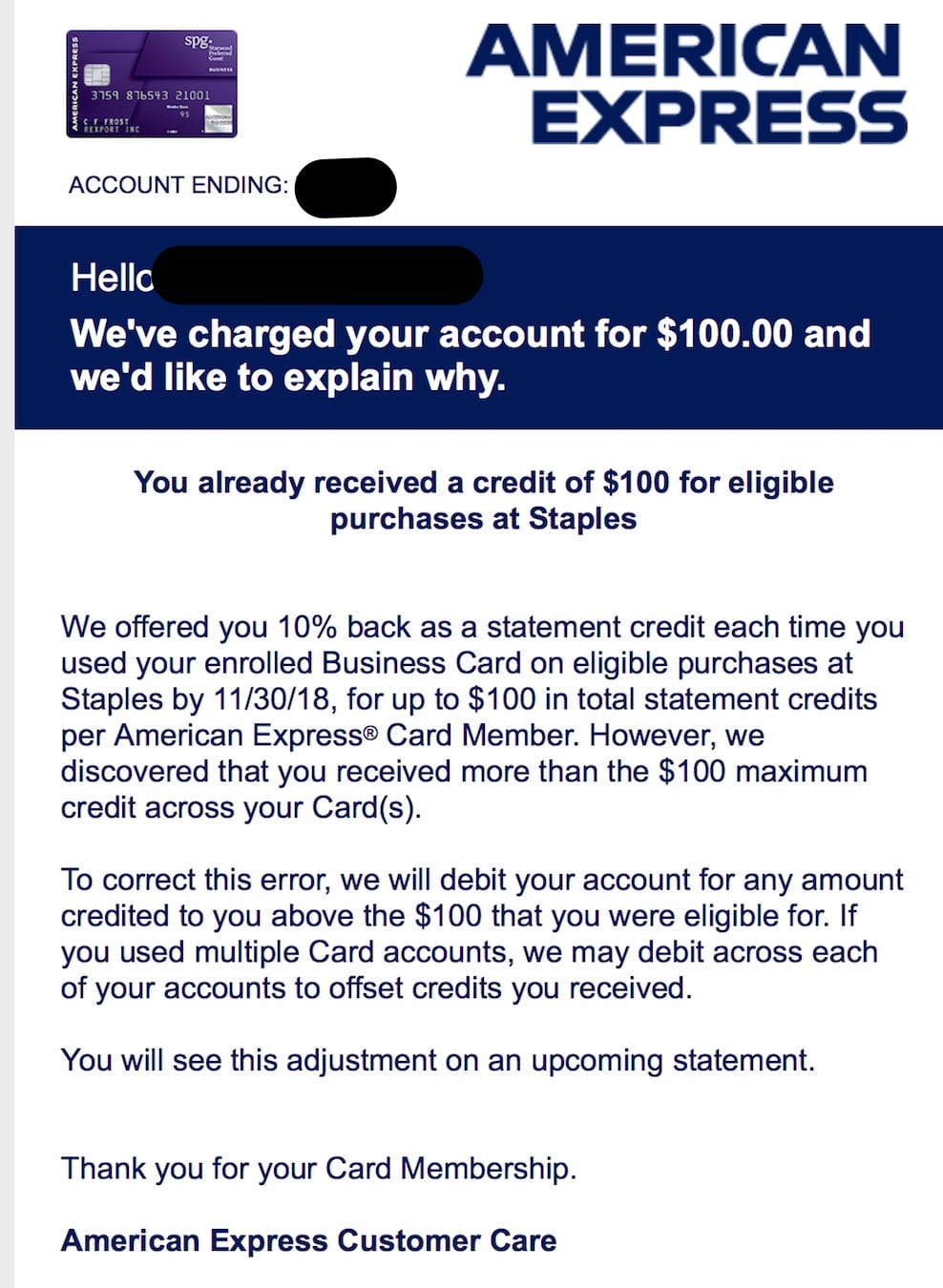The height and width of the screenshot is (1288, 943).
Task: Click the "$100.00" amount in the headline
Action: tap(724, 334)
